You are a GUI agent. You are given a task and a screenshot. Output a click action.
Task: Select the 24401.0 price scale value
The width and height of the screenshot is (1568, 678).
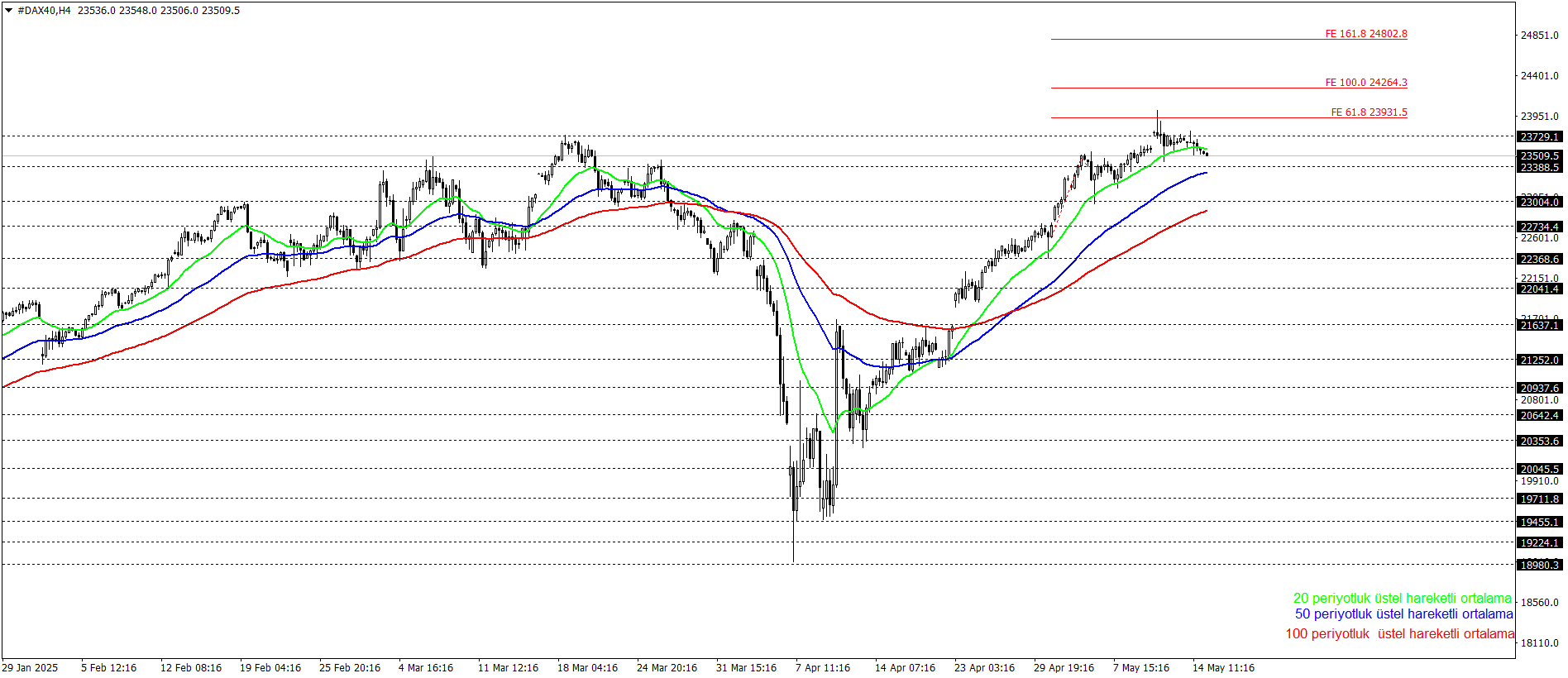(1539, 76)
